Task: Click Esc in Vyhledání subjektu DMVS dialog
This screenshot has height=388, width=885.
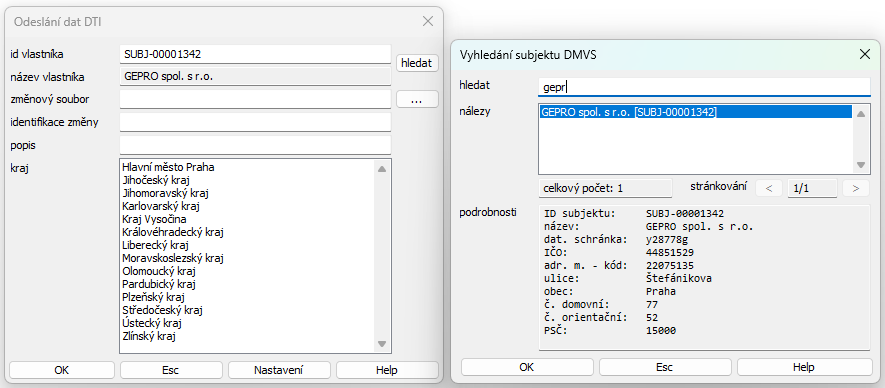Action: pyautogui.click(x=665, y=367)
